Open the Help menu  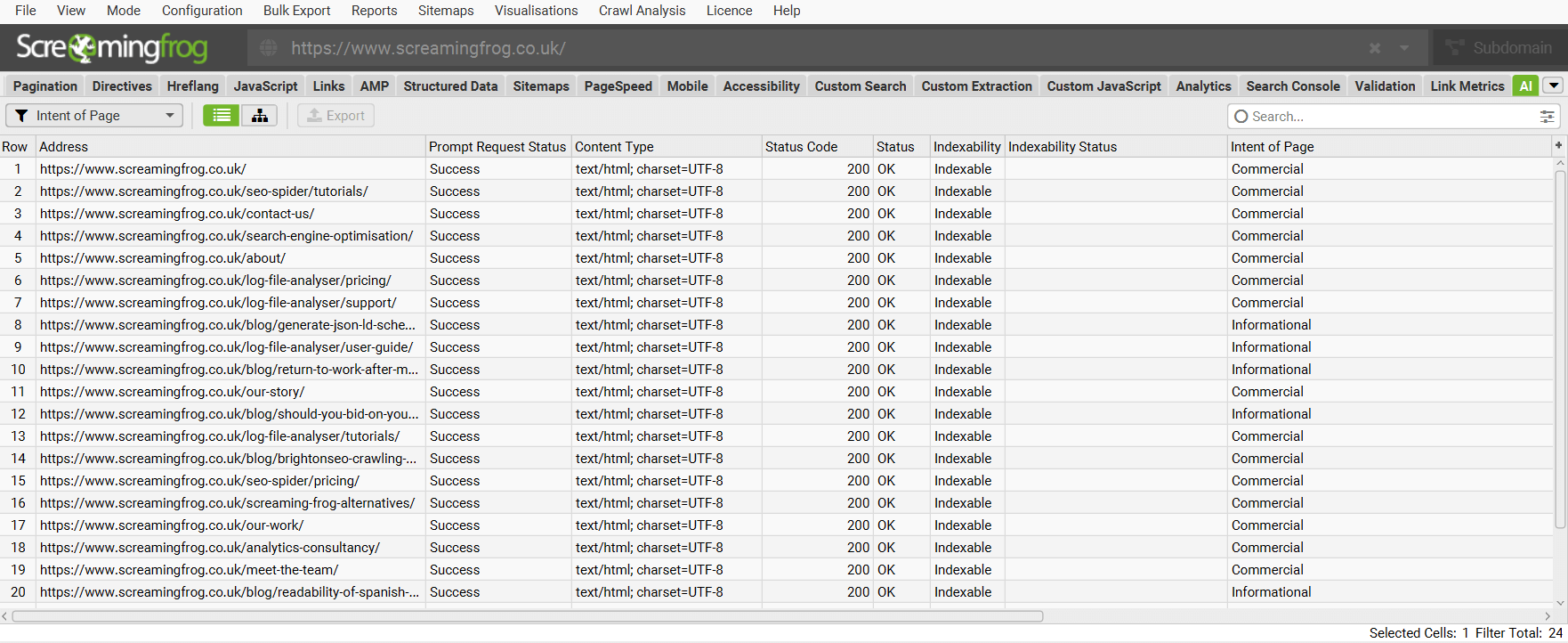pyautogui.click(x=787, y=11)
